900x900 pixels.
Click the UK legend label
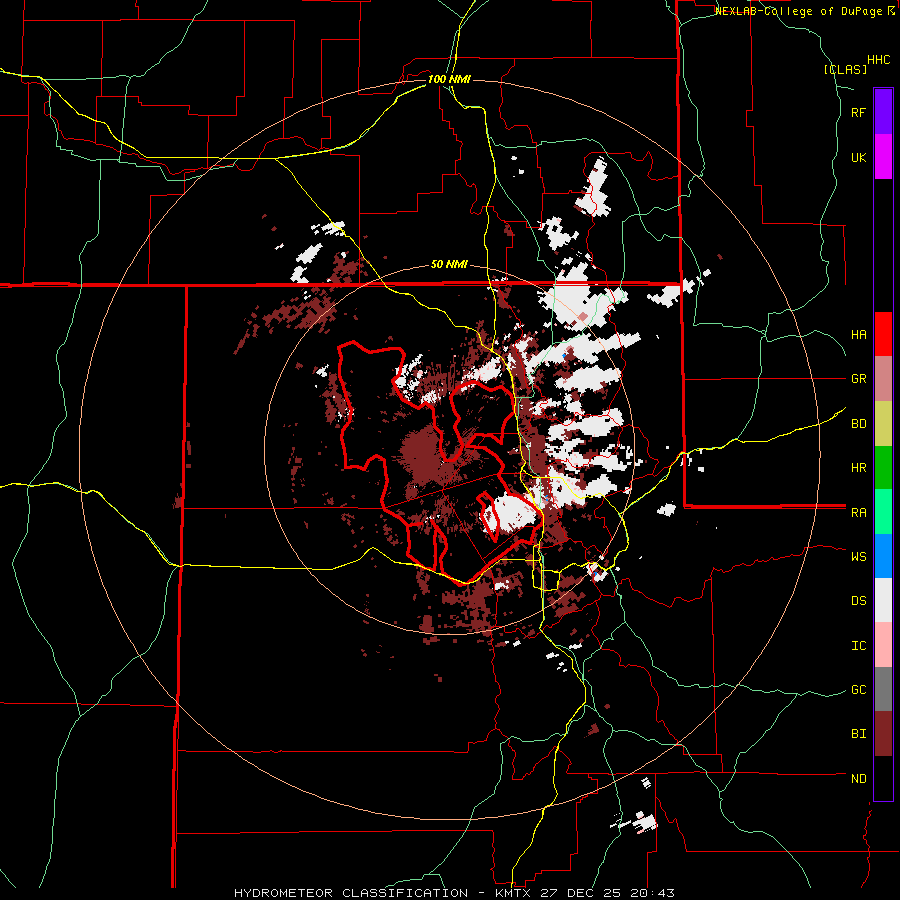859,157
